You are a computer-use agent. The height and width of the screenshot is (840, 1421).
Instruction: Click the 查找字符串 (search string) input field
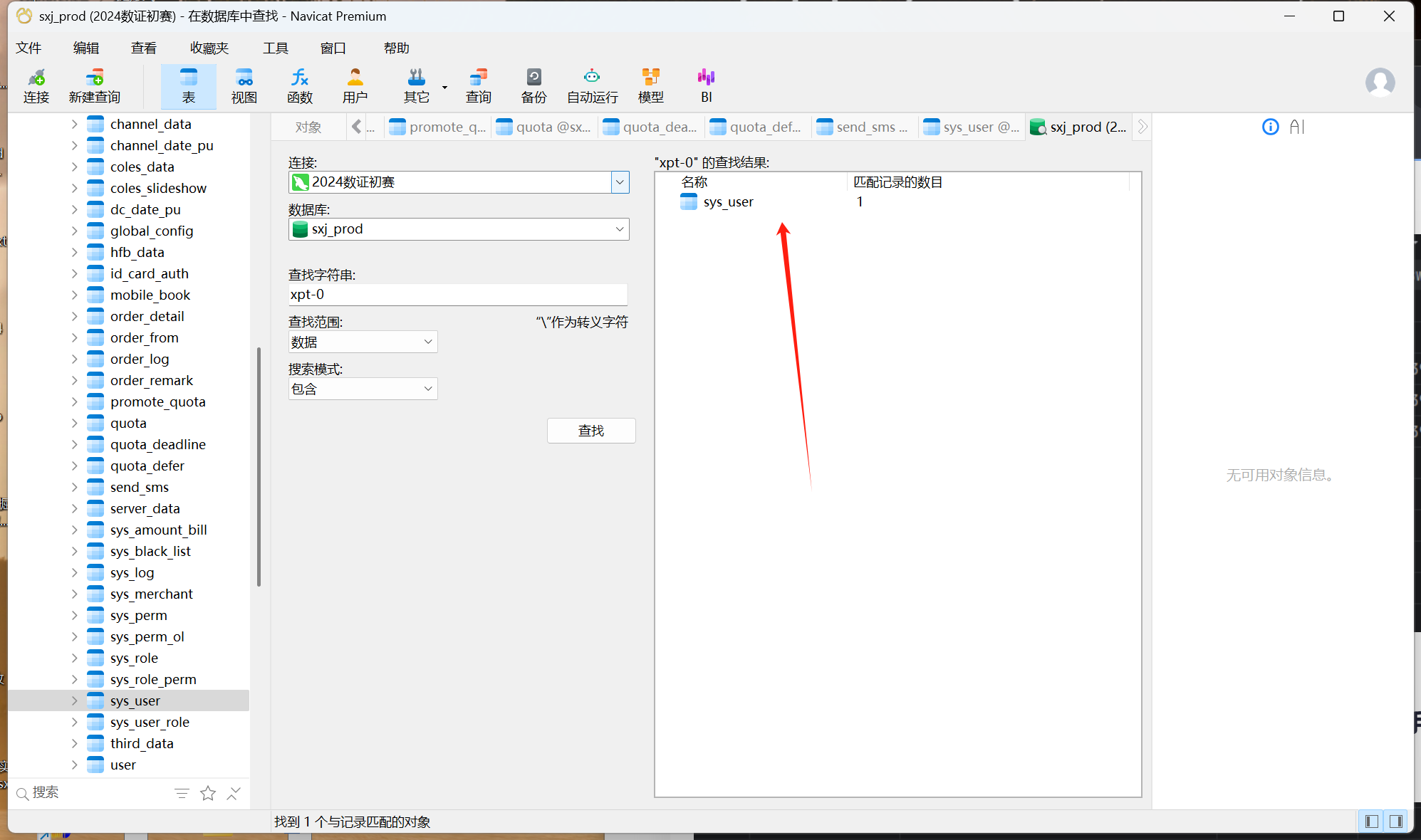click(457, 295)
